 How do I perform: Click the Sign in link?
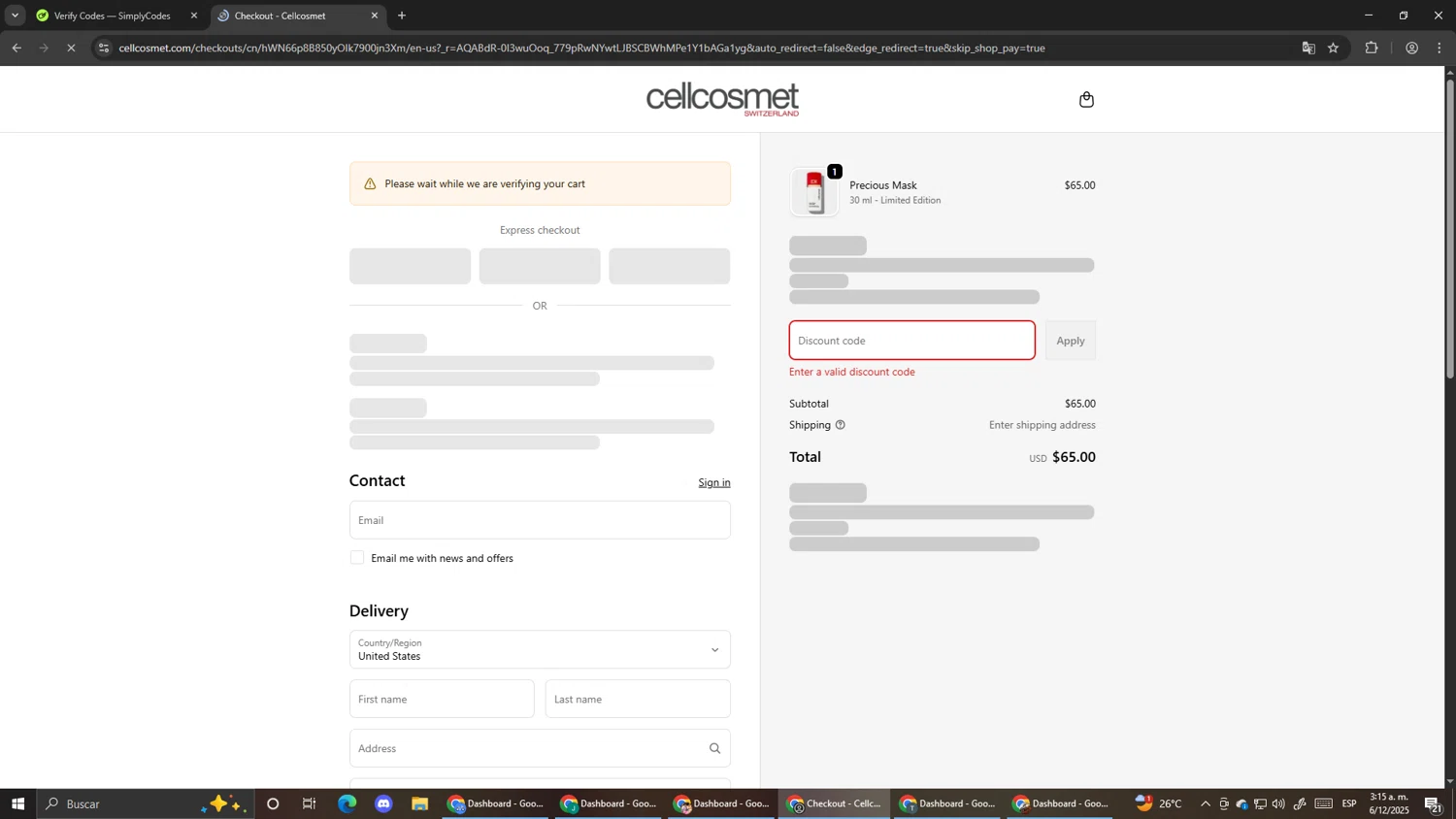714,482
